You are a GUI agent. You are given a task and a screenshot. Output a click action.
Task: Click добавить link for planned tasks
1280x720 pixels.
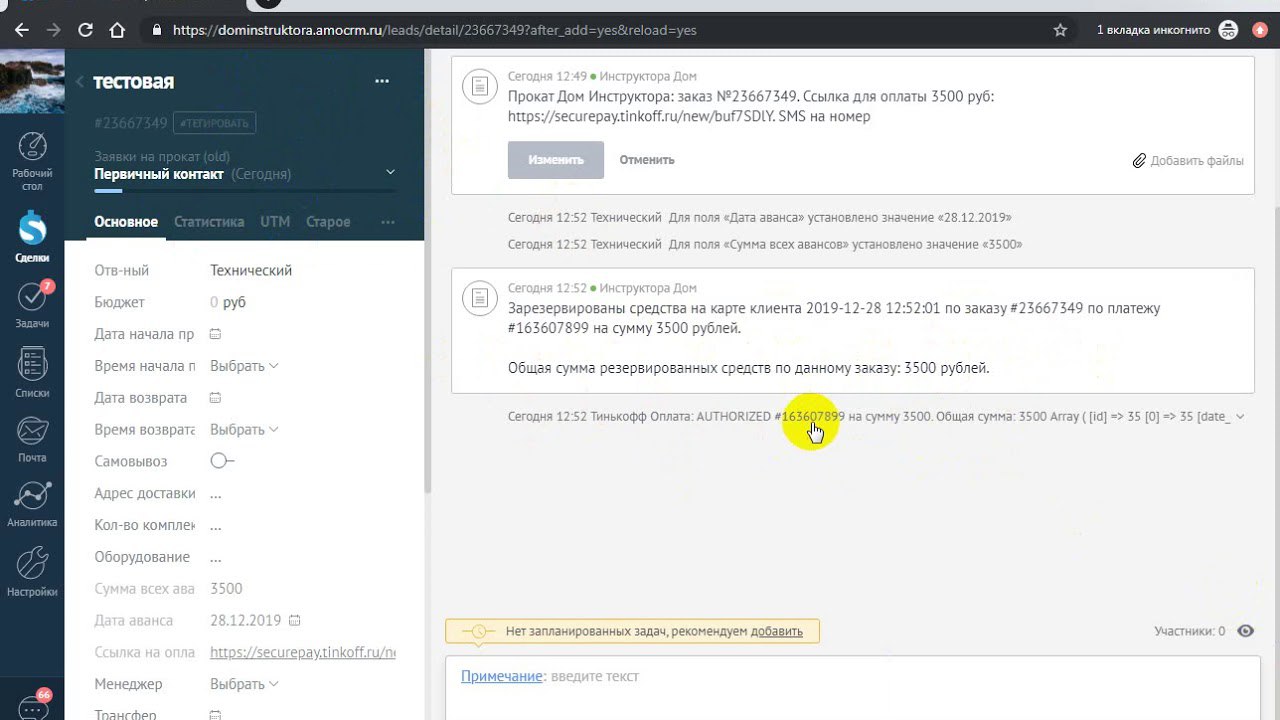[x=777, y=631]
